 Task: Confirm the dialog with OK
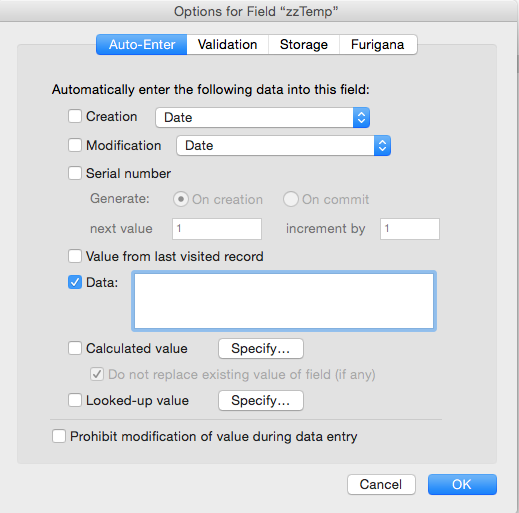click(x=462, y=484)
